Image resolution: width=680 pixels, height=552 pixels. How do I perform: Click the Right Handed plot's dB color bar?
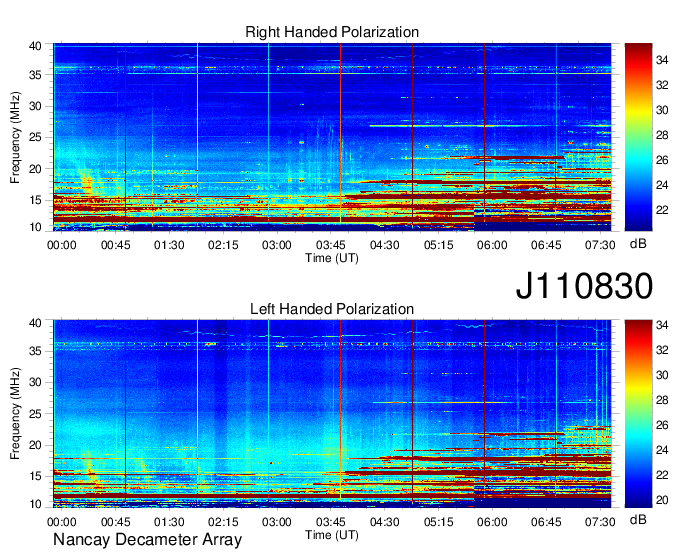tap(638, 137)
